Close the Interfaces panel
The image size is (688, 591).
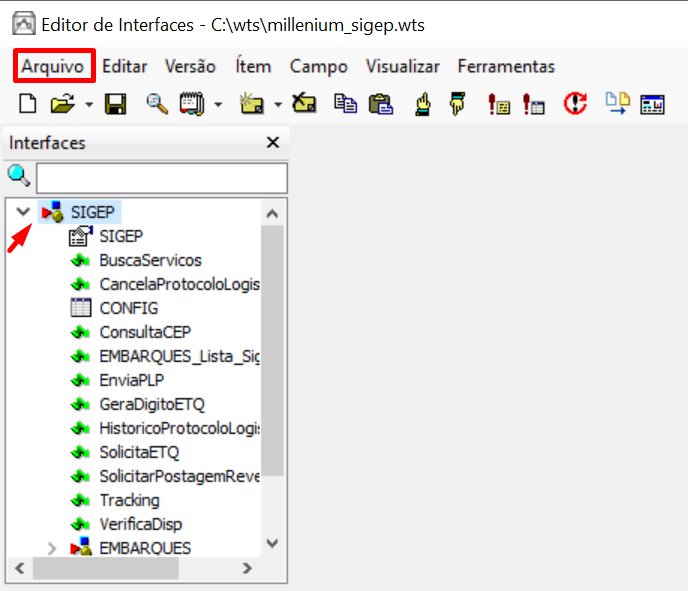[273, 142]
